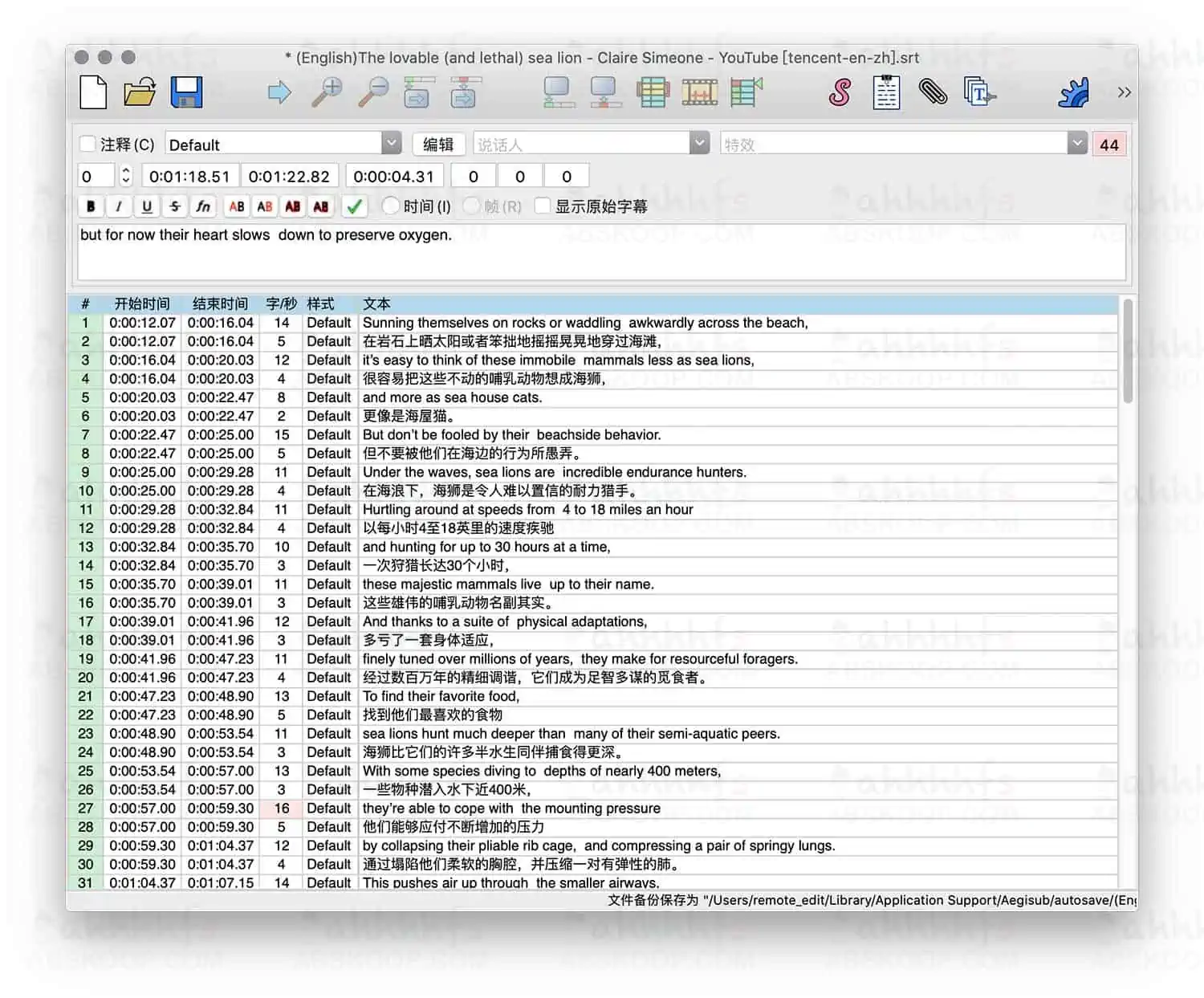
Task: Click the first AB primary color button
Action: coord(237,206)
